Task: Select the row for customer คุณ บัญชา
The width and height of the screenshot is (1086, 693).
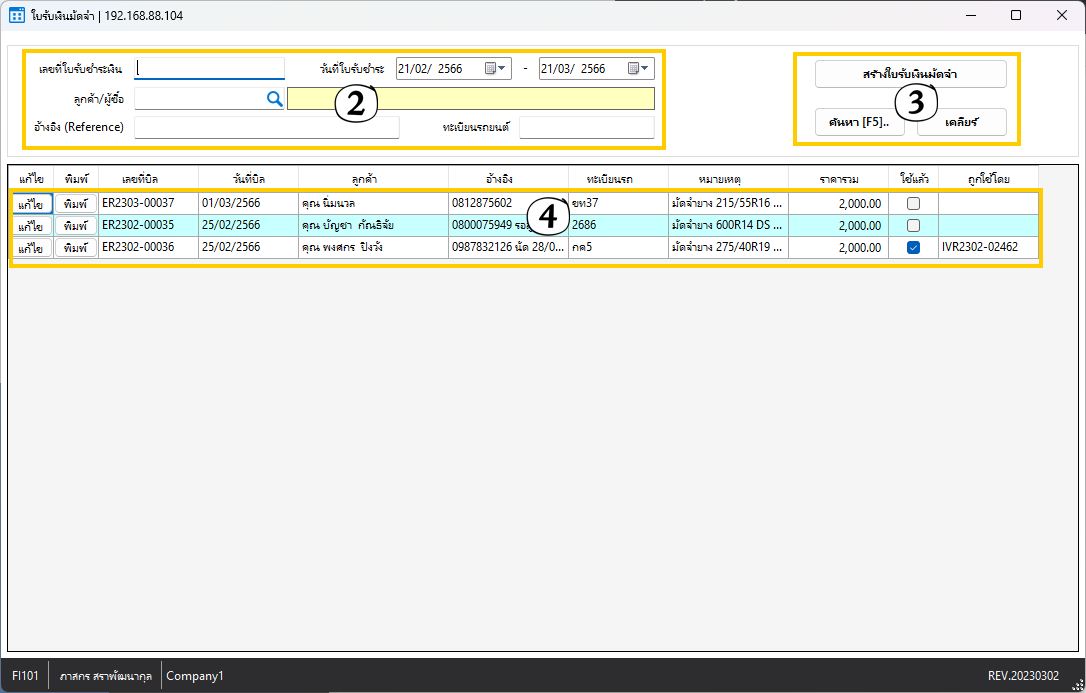Action: [x=370, y=225]
